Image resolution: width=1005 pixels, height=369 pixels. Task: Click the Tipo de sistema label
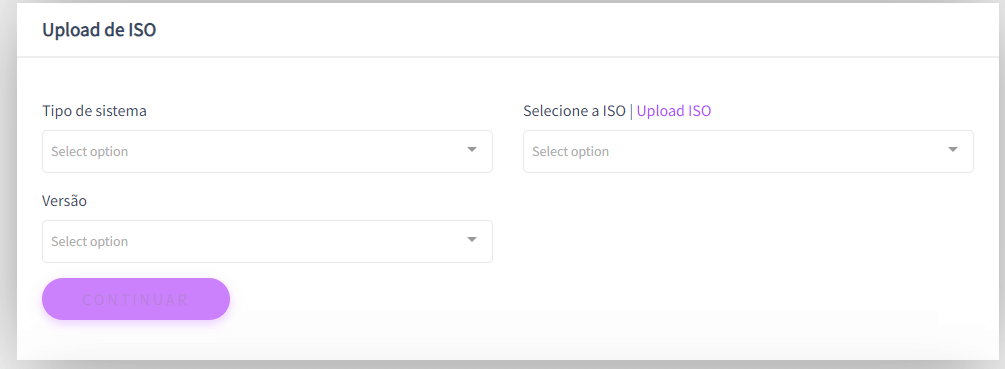coord(94,111)
